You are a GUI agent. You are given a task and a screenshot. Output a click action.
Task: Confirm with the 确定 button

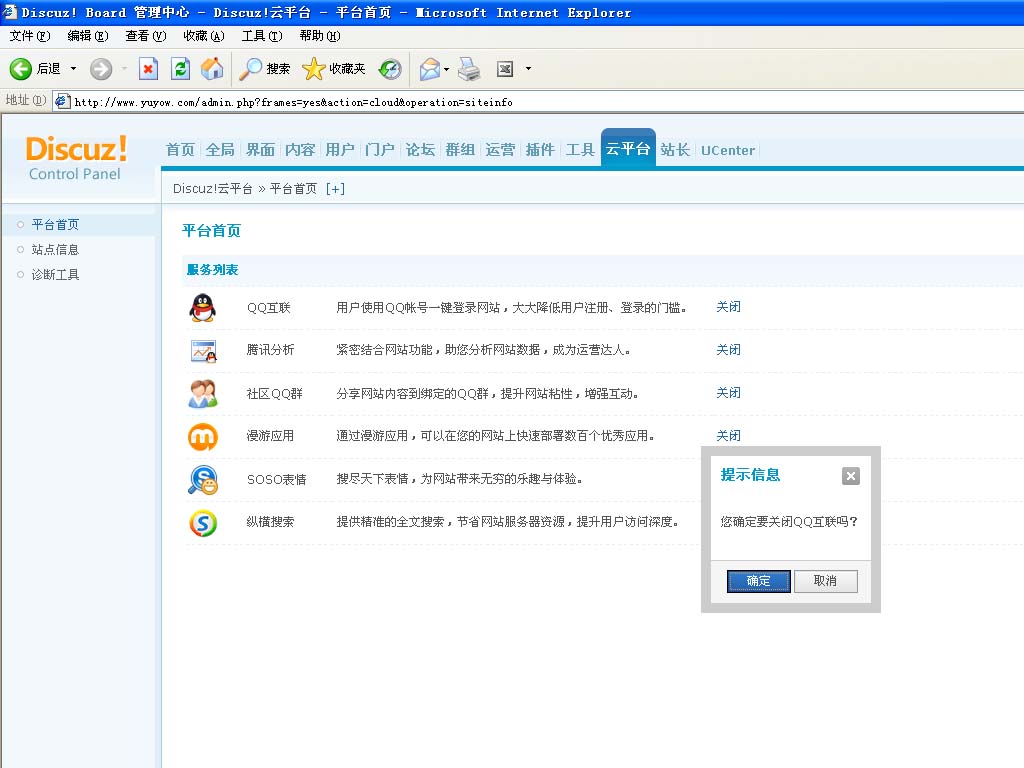(x=758, y=581)
